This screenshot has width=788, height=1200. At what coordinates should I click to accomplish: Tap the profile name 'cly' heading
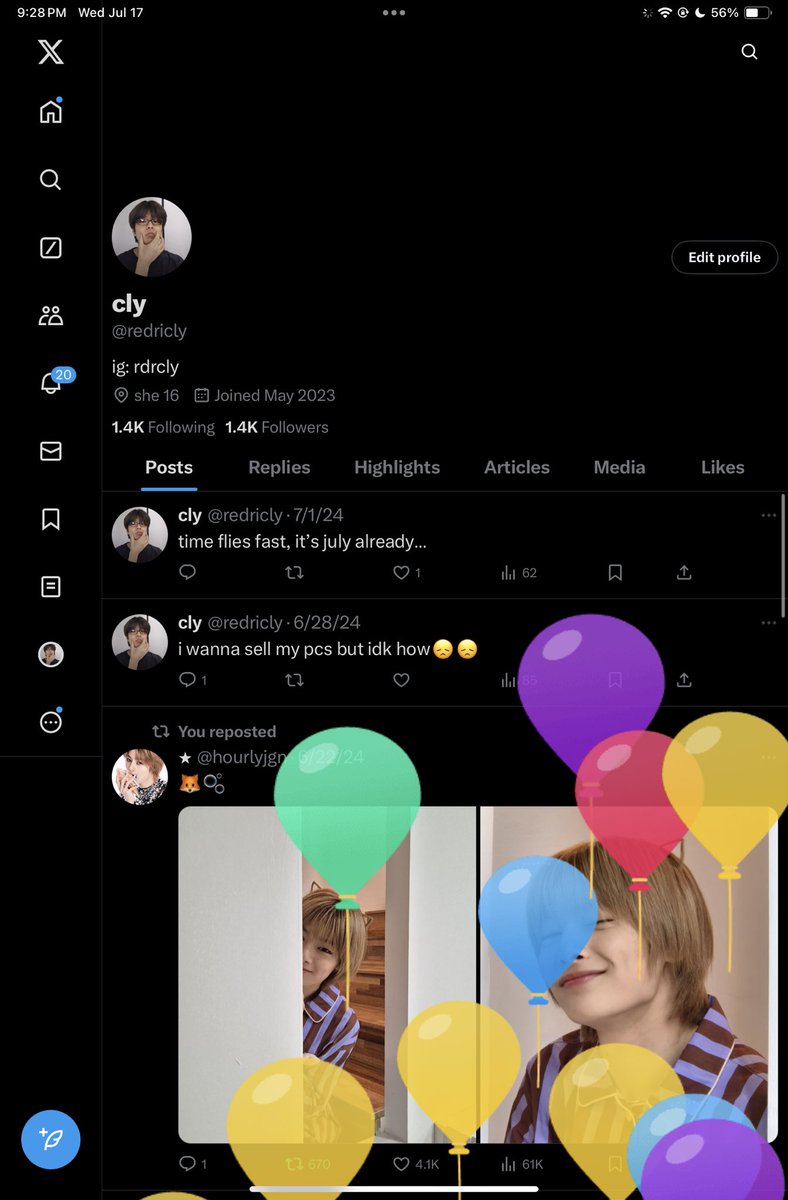pyautogui.click(x=129, y=304)
